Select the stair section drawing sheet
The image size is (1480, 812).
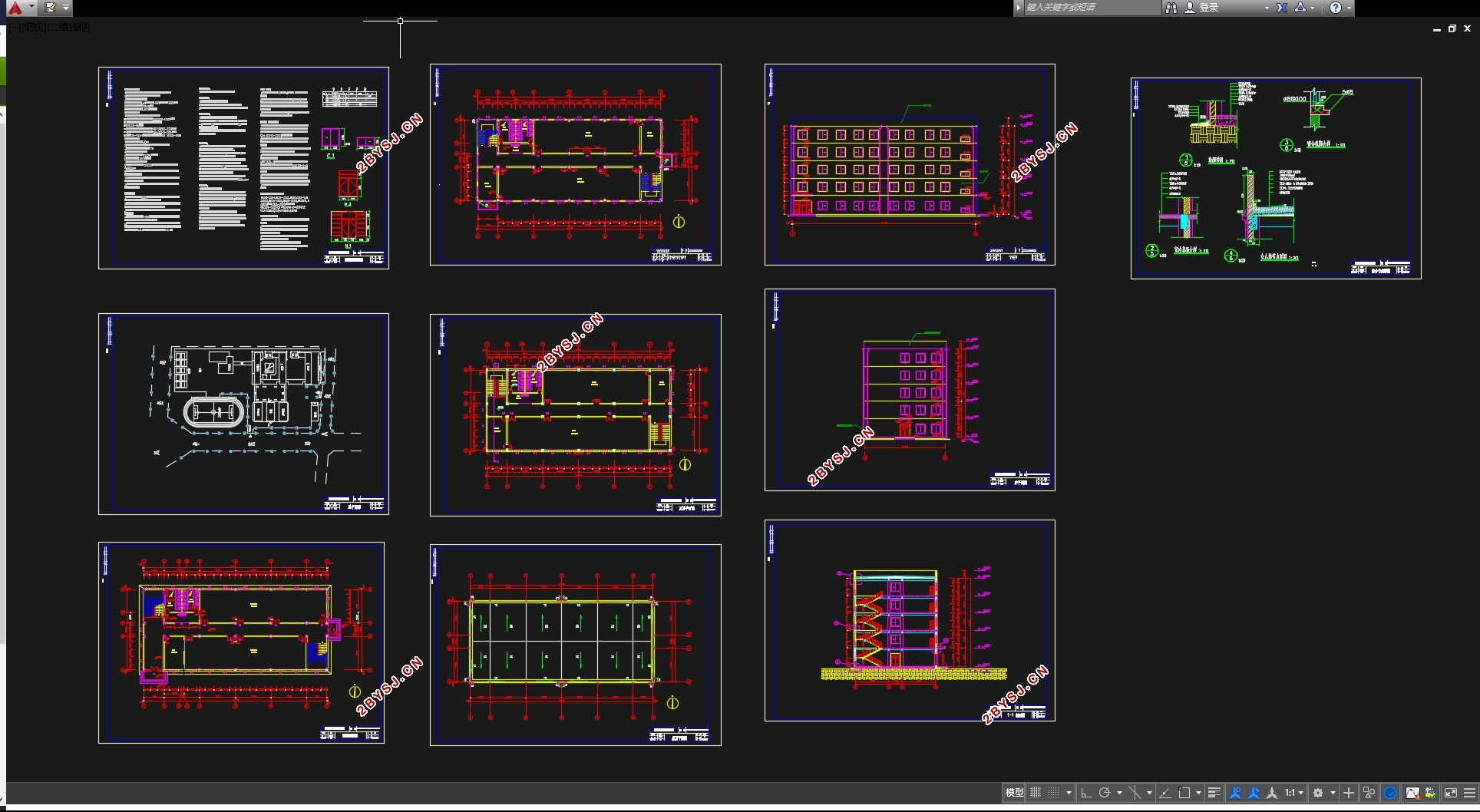(x=910, y=620)
